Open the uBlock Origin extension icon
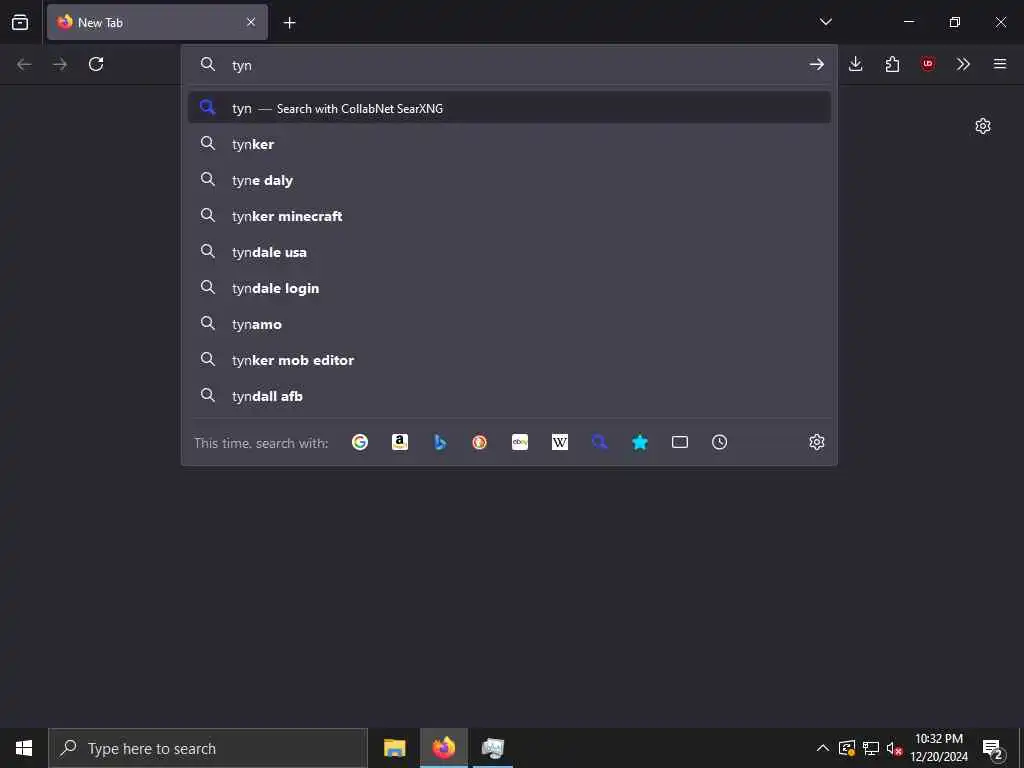 928,64
